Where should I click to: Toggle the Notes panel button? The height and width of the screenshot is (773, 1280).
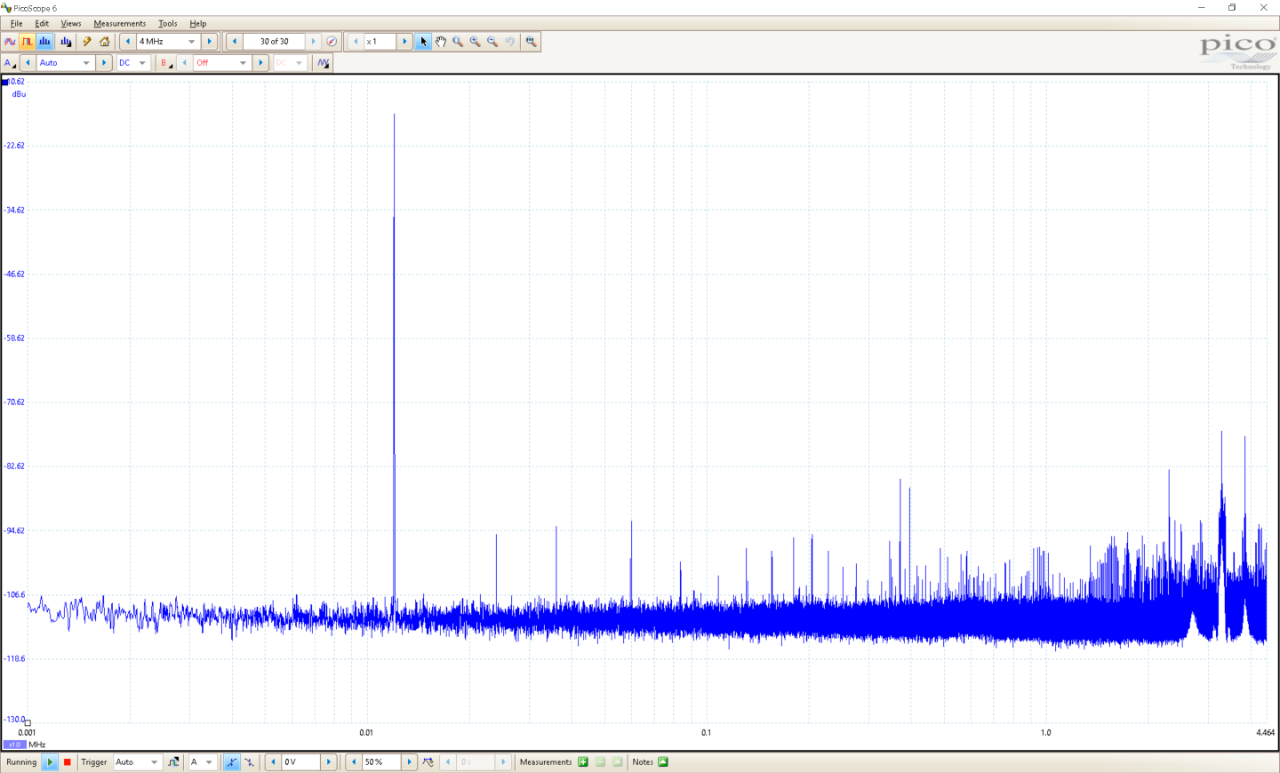pyautogui.click(x=662, y=762)
